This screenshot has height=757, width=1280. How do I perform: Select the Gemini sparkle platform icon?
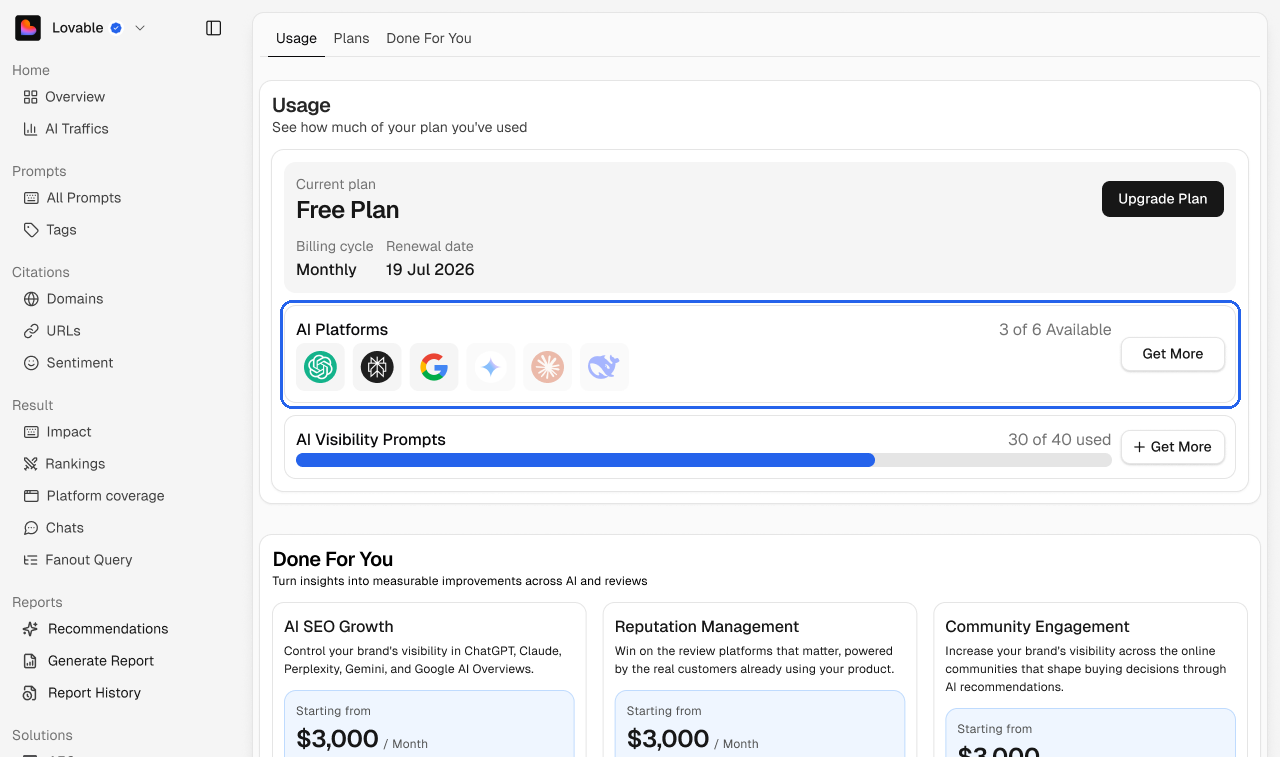pyautogui.click(x=490, y=367)
